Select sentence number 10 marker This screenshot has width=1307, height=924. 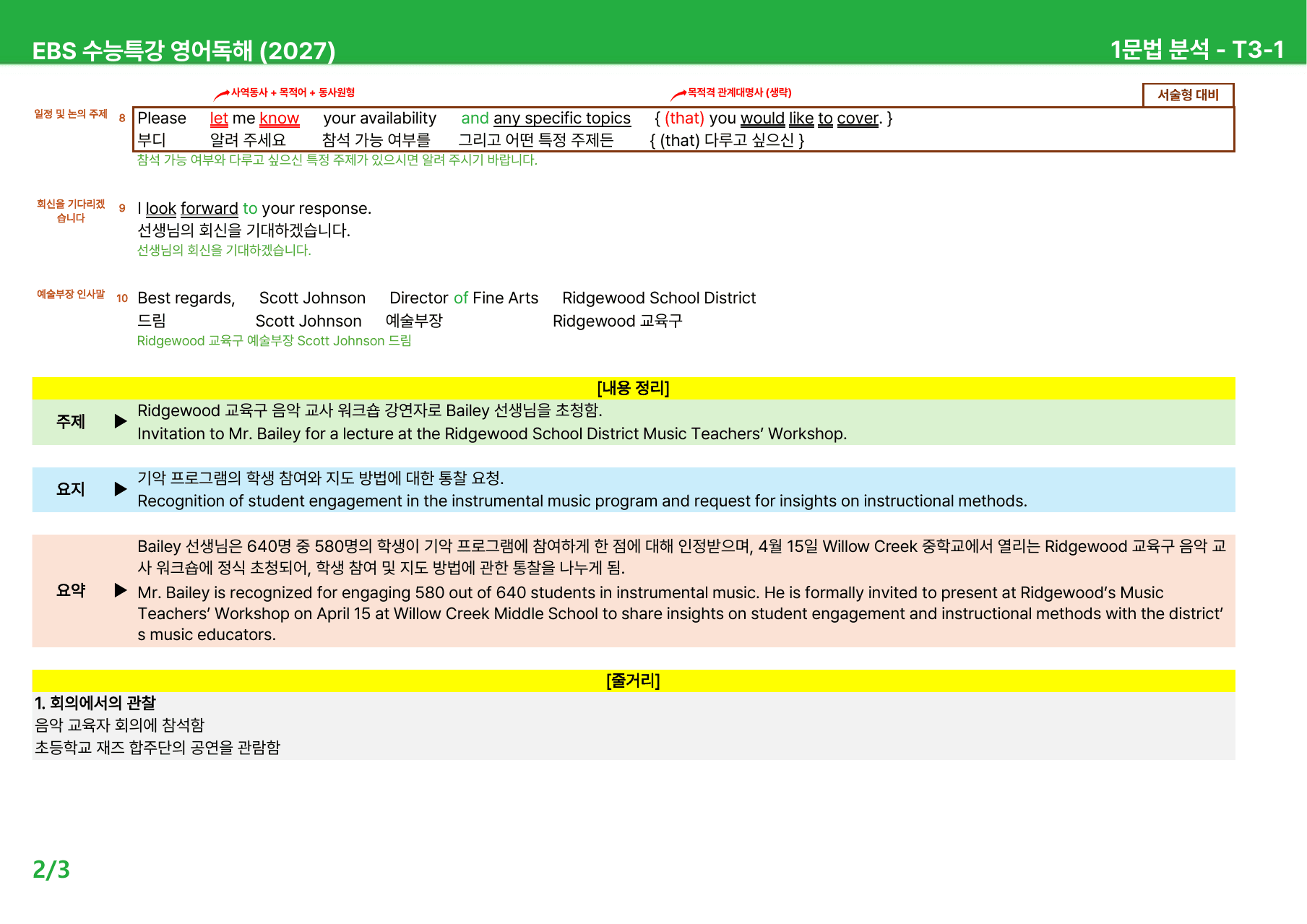coord(122,298)
